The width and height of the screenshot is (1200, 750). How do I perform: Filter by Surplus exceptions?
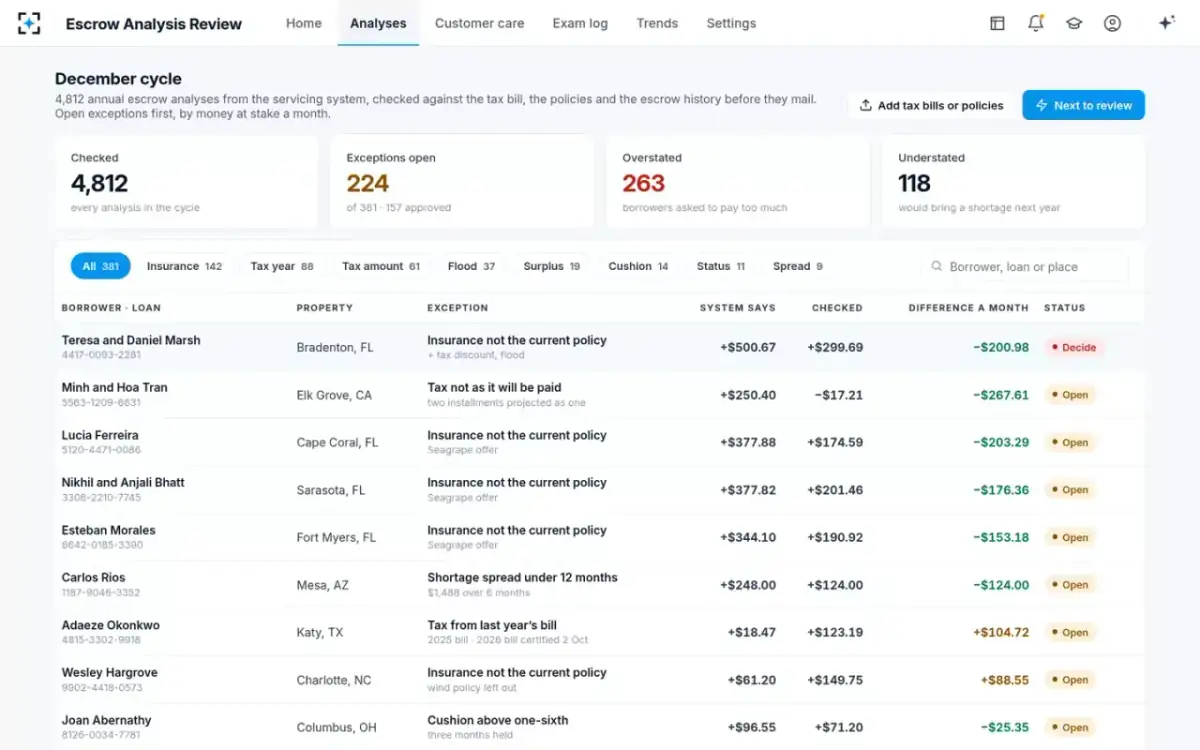[x=552, y=266]
